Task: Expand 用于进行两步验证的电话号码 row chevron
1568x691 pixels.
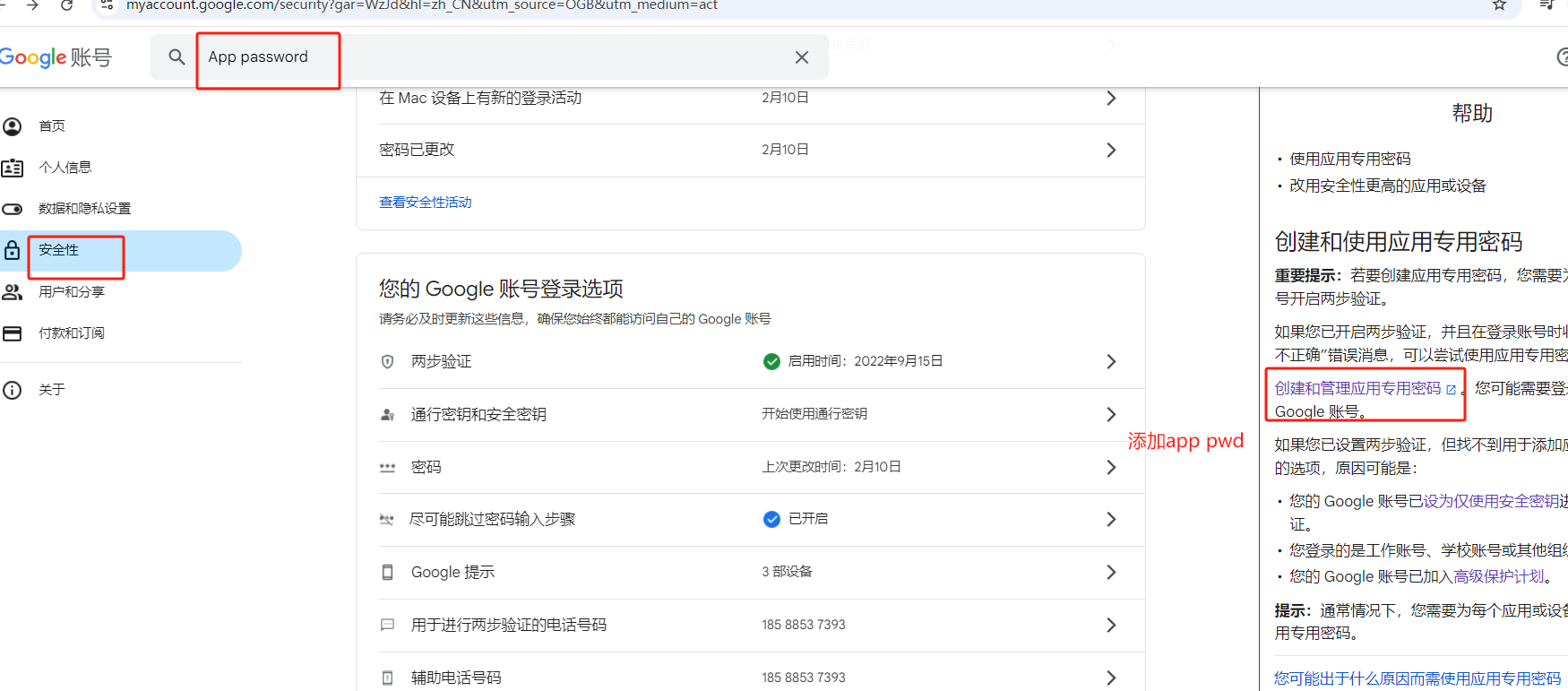Action: coord(1111,625)
